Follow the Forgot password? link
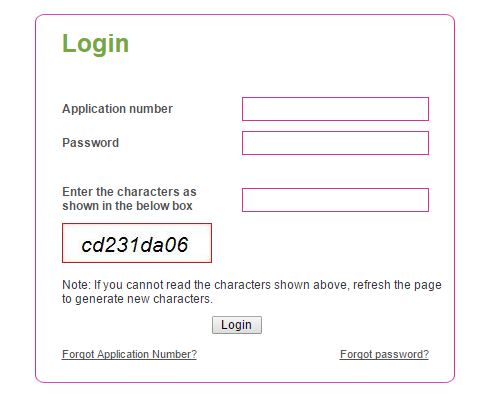This screenshot has width=492, height=399. coord(384,354)
